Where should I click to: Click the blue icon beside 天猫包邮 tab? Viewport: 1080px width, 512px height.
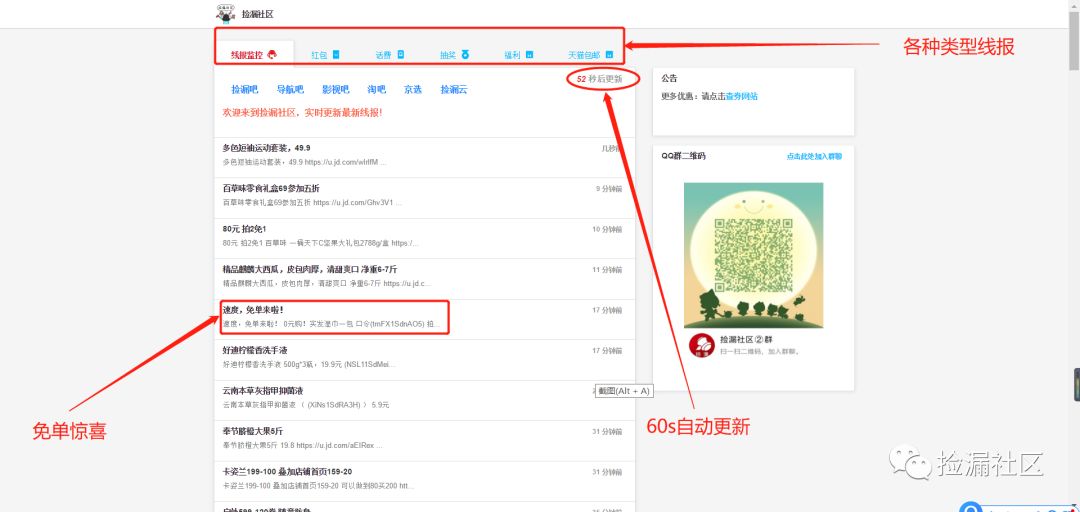(609, 54)
